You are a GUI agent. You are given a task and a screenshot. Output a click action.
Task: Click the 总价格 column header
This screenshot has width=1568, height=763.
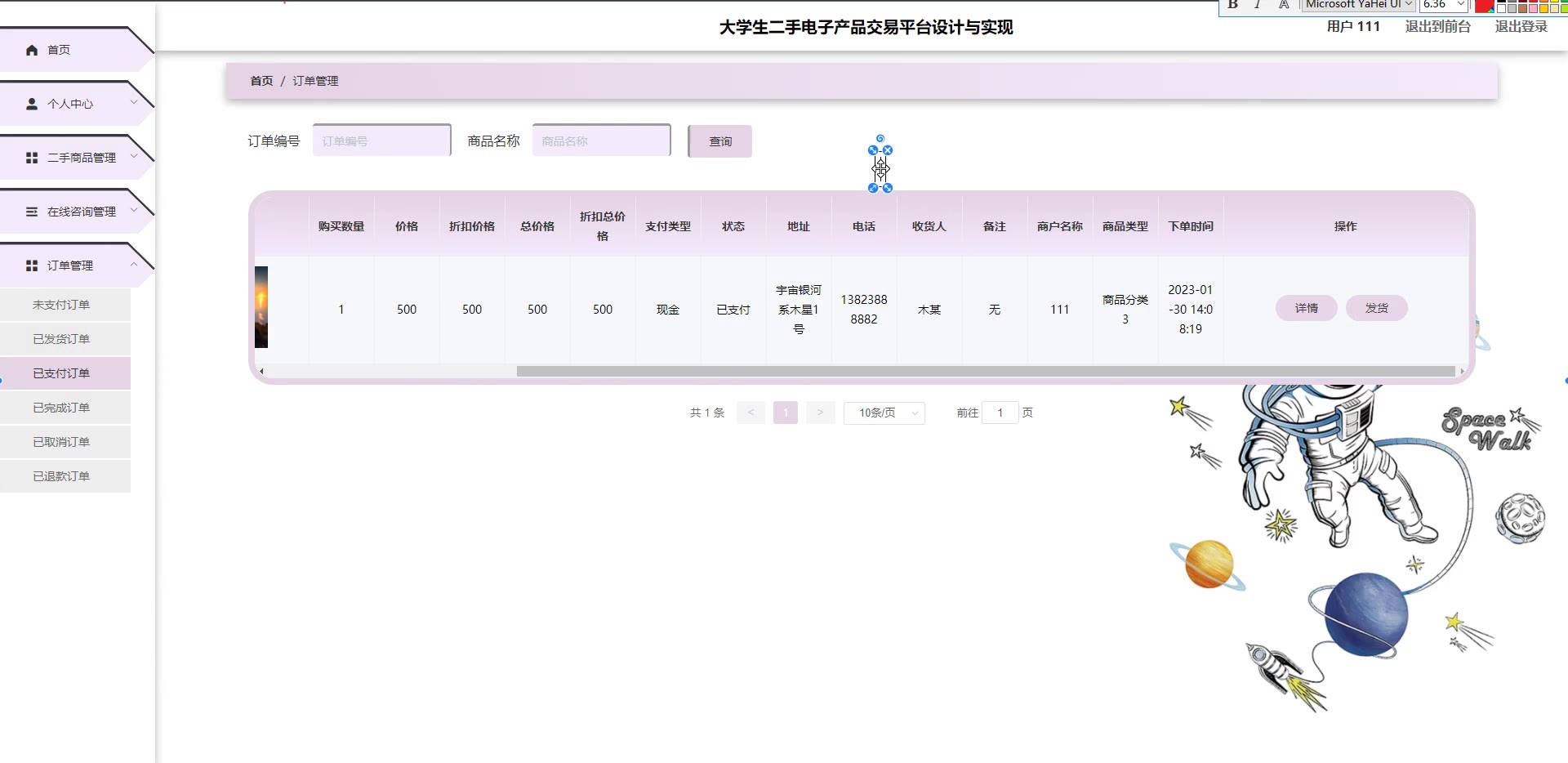click(537, 226)
